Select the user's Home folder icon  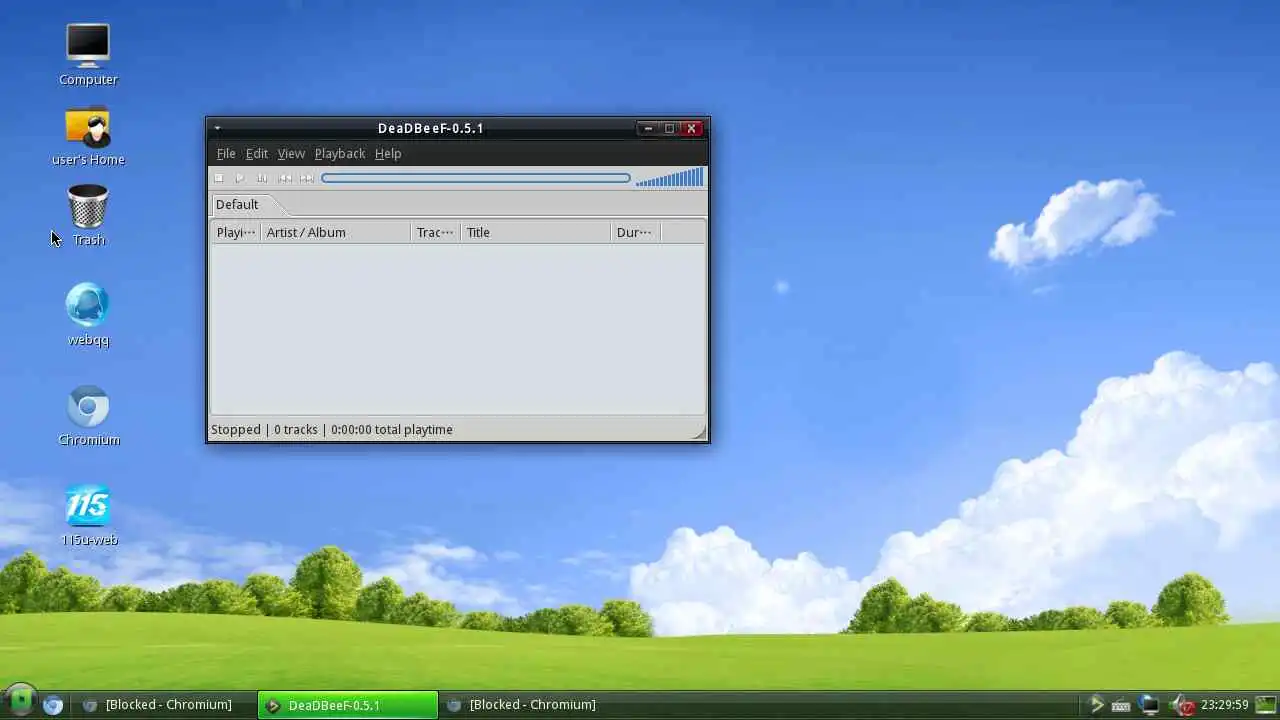point(88,136)
